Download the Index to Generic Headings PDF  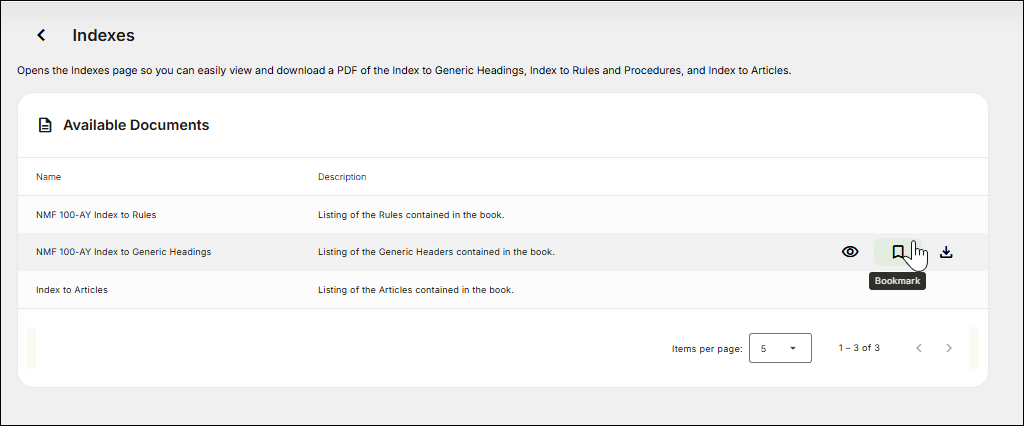946,252
